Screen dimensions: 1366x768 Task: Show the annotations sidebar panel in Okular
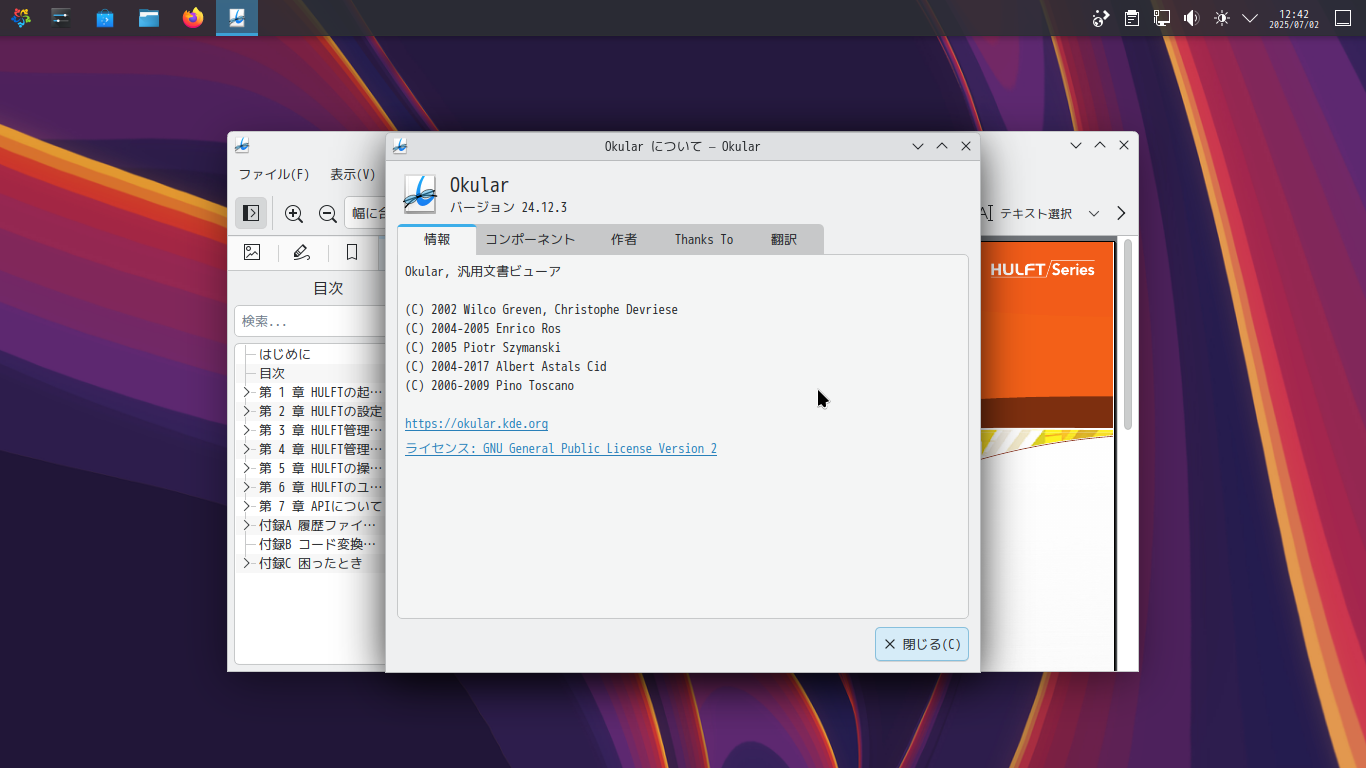pyautogui.click(x=302, y=252)
